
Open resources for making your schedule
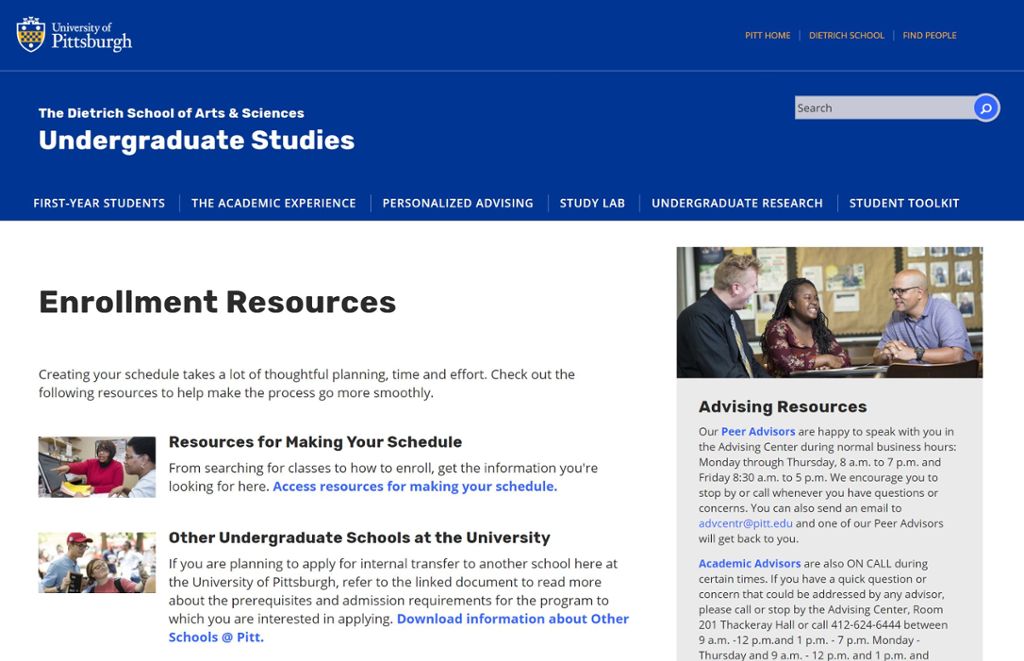pos(413,485)
